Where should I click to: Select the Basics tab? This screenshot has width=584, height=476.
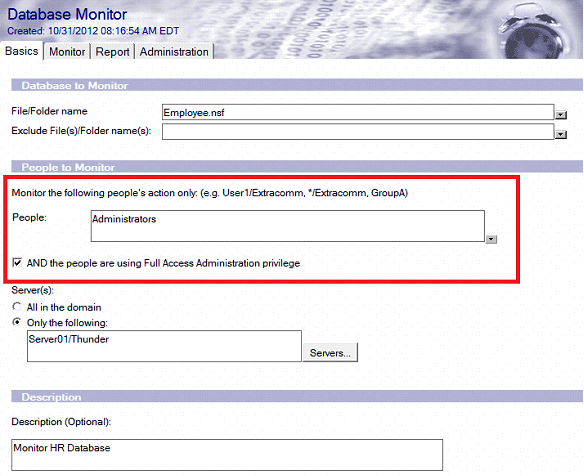[x=22, y=51]
